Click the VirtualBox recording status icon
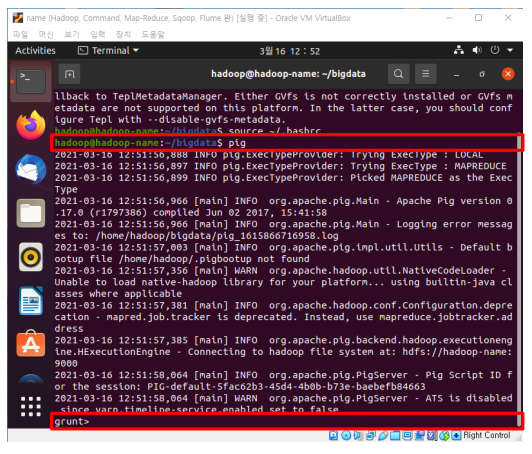Viewport: 532px width, 454px height. [420, 435]
